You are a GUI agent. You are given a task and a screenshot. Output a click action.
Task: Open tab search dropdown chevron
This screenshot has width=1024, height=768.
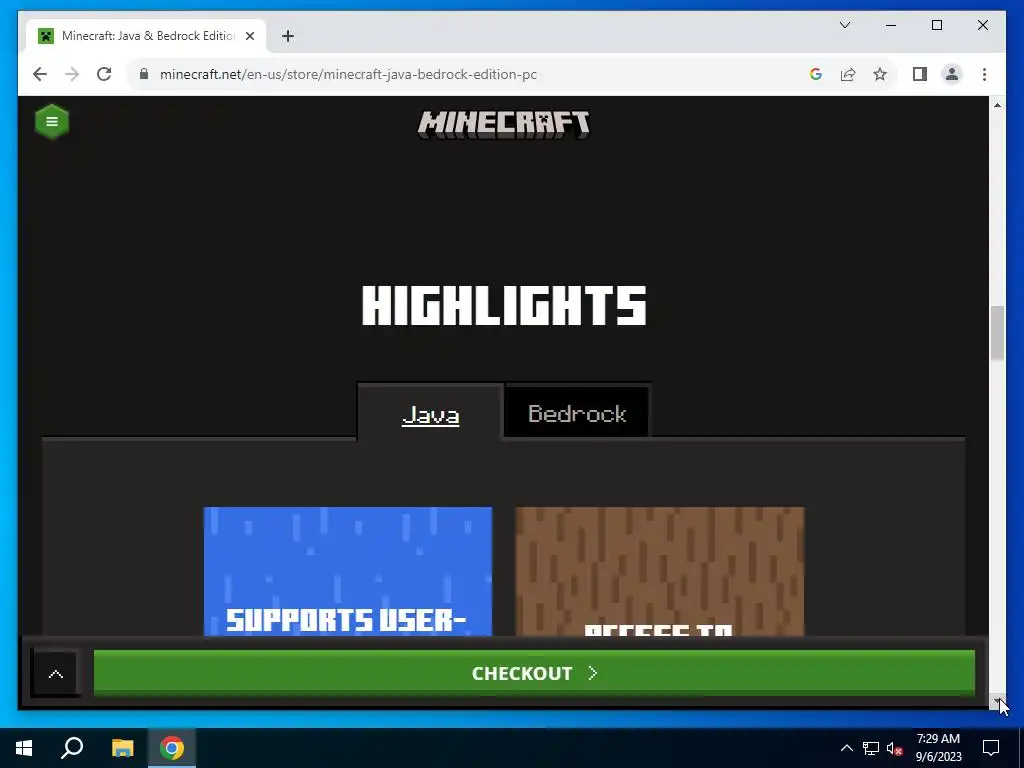[x=844, y=25]
